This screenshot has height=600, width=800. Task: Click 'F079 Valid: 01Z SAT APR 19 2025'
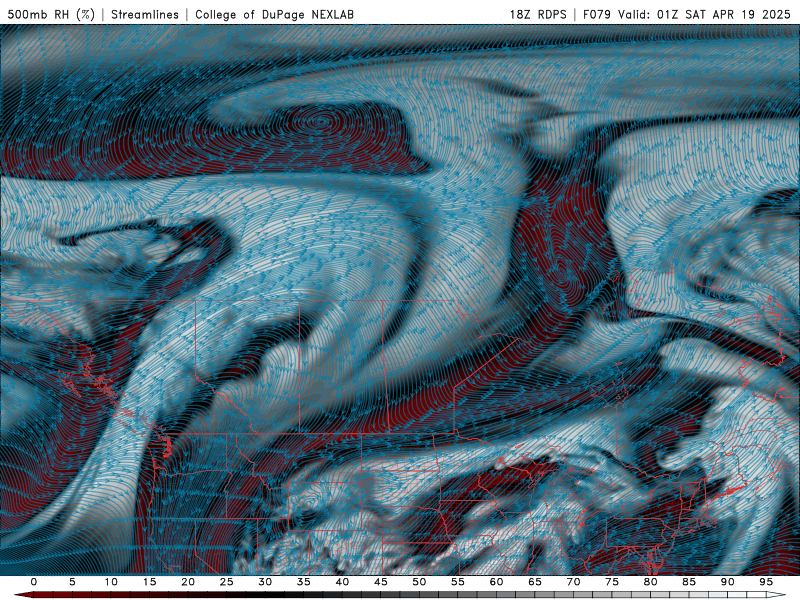coord(686,15)
